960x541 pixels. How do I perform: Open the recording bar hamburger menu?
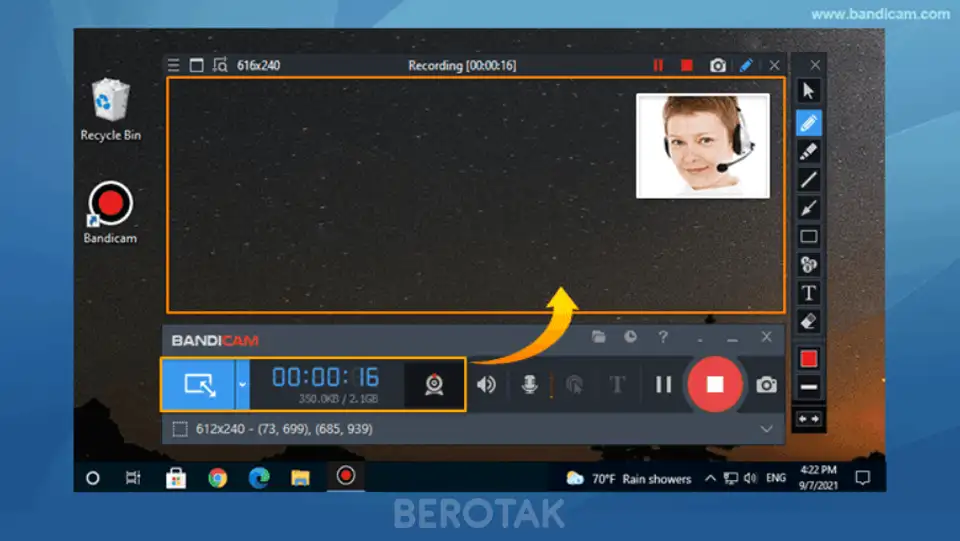pyautogui.click(x=174, y=65)
